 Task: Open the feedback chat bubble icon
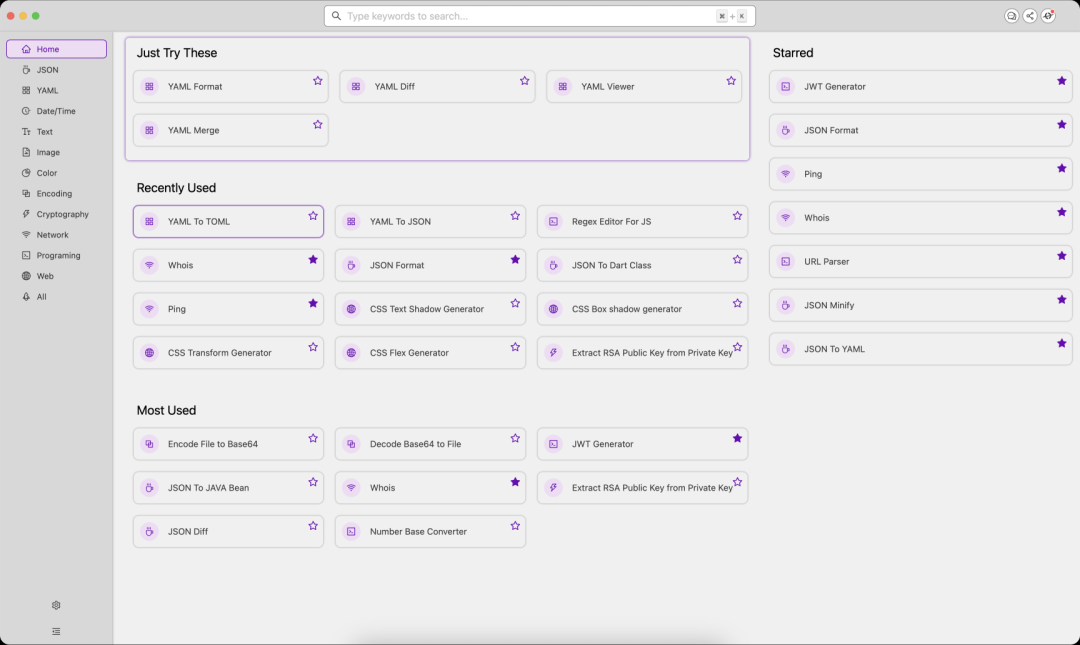coord(1011,16)
